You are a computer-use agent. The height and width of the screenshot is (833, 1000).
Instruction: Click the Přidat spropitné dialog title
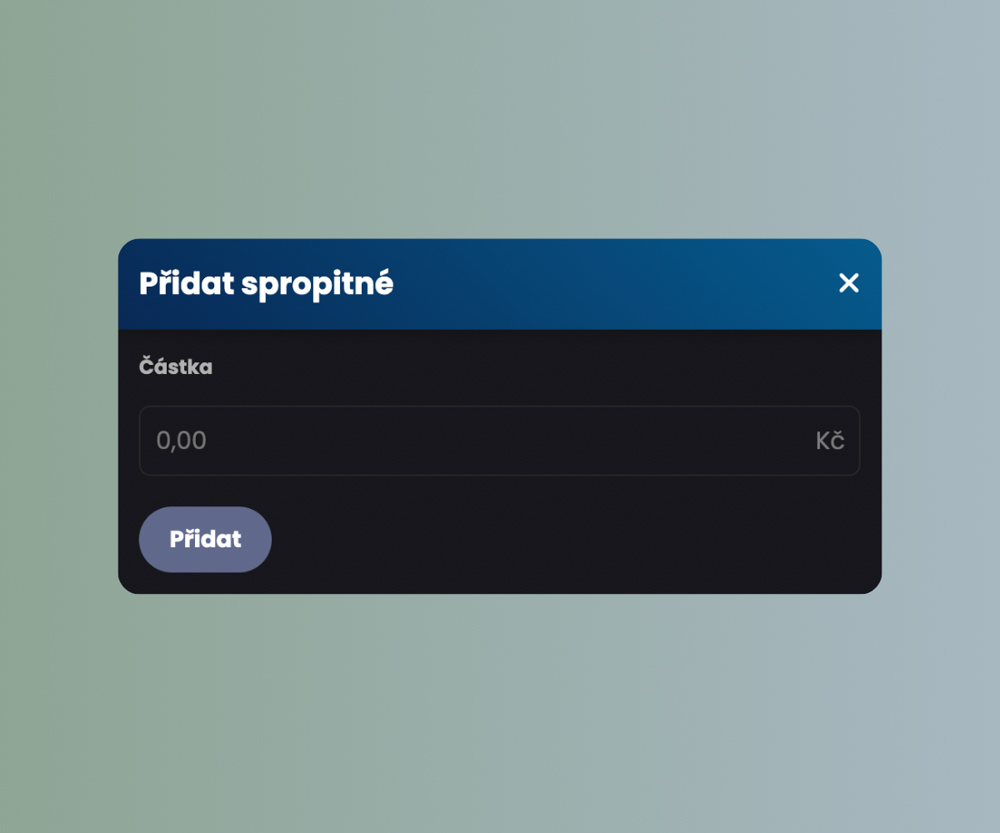click(x=266, y=284)
